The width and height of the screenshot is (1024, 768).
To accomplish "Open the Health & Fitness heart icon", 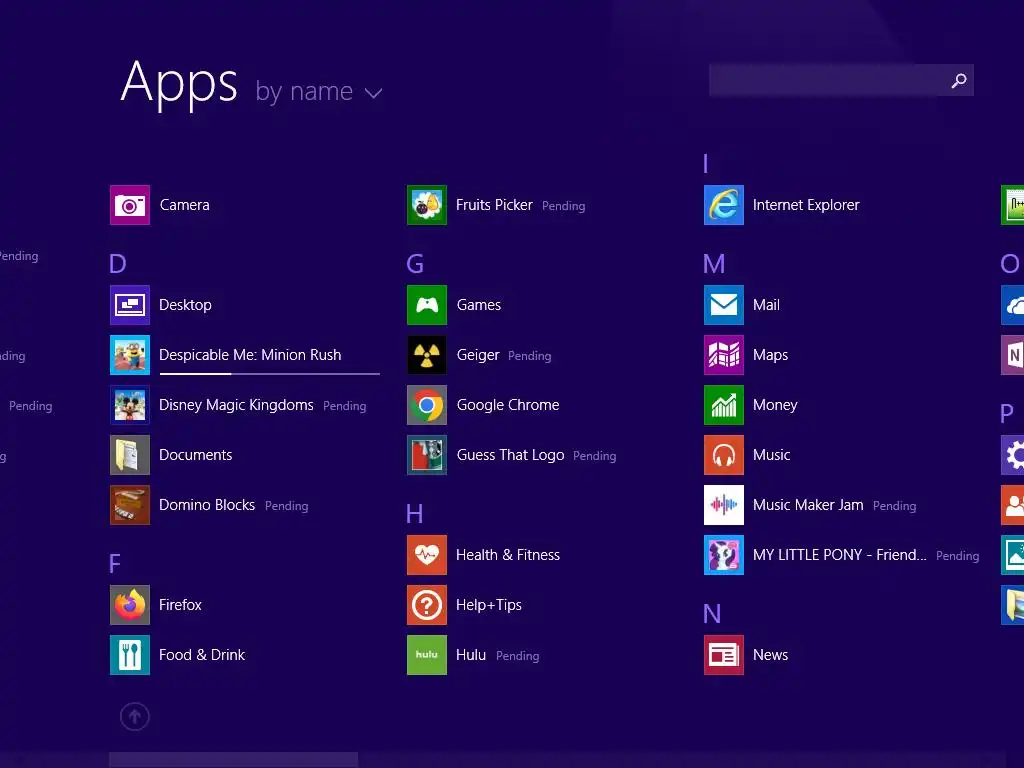I will (426, 555).
